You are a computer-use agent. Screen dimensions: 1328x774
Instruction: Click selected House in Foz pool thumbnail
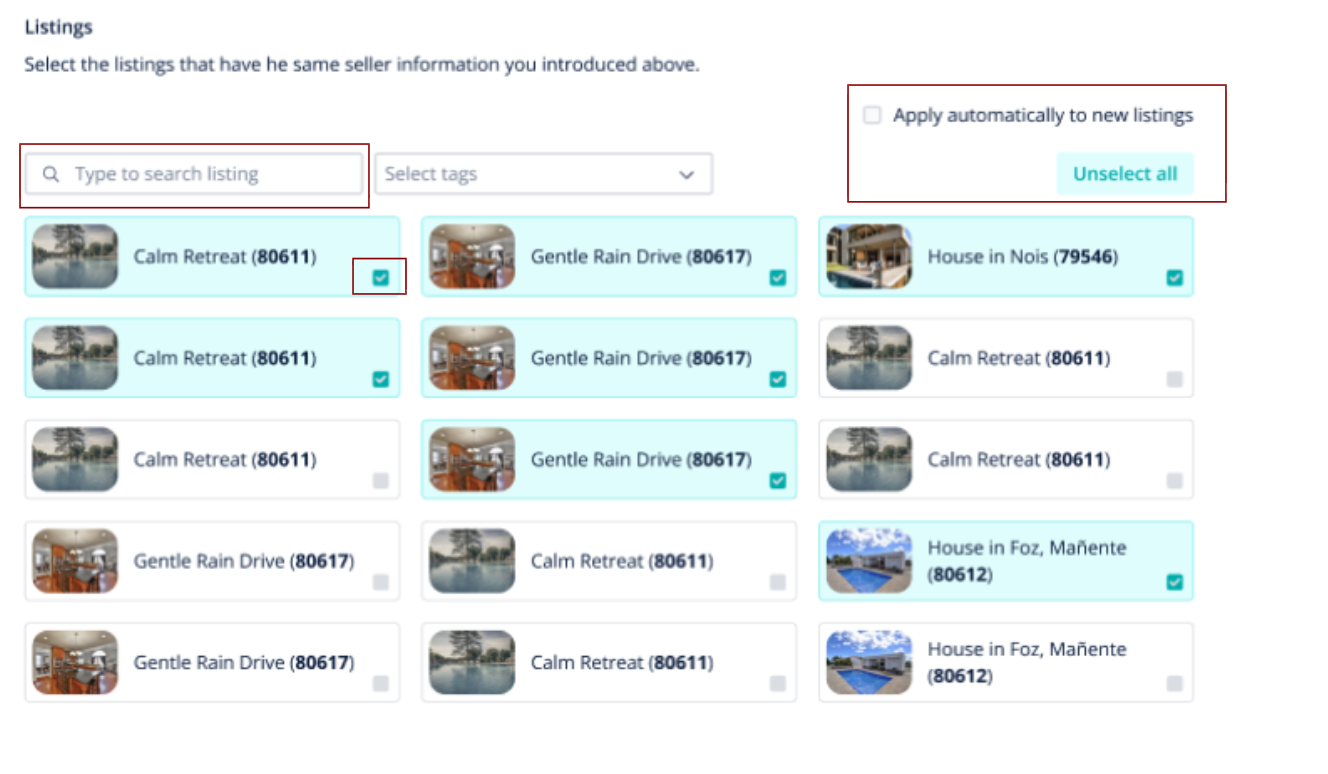pyautogui.click(x=869, y=561)
